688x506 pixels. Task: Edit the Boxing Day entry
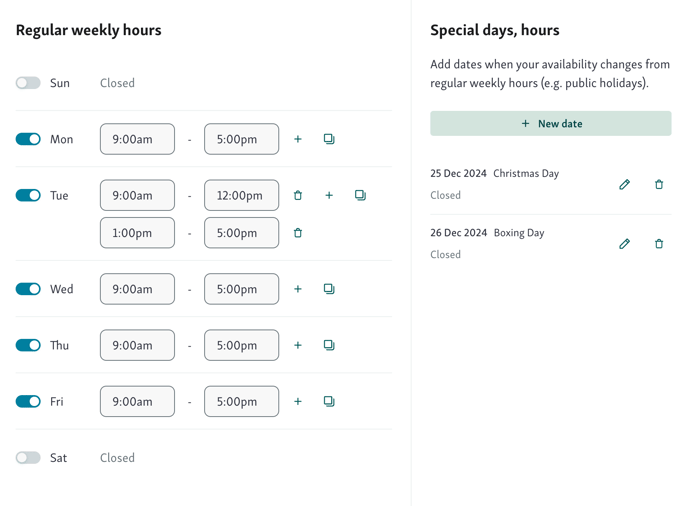pos(624,244)
